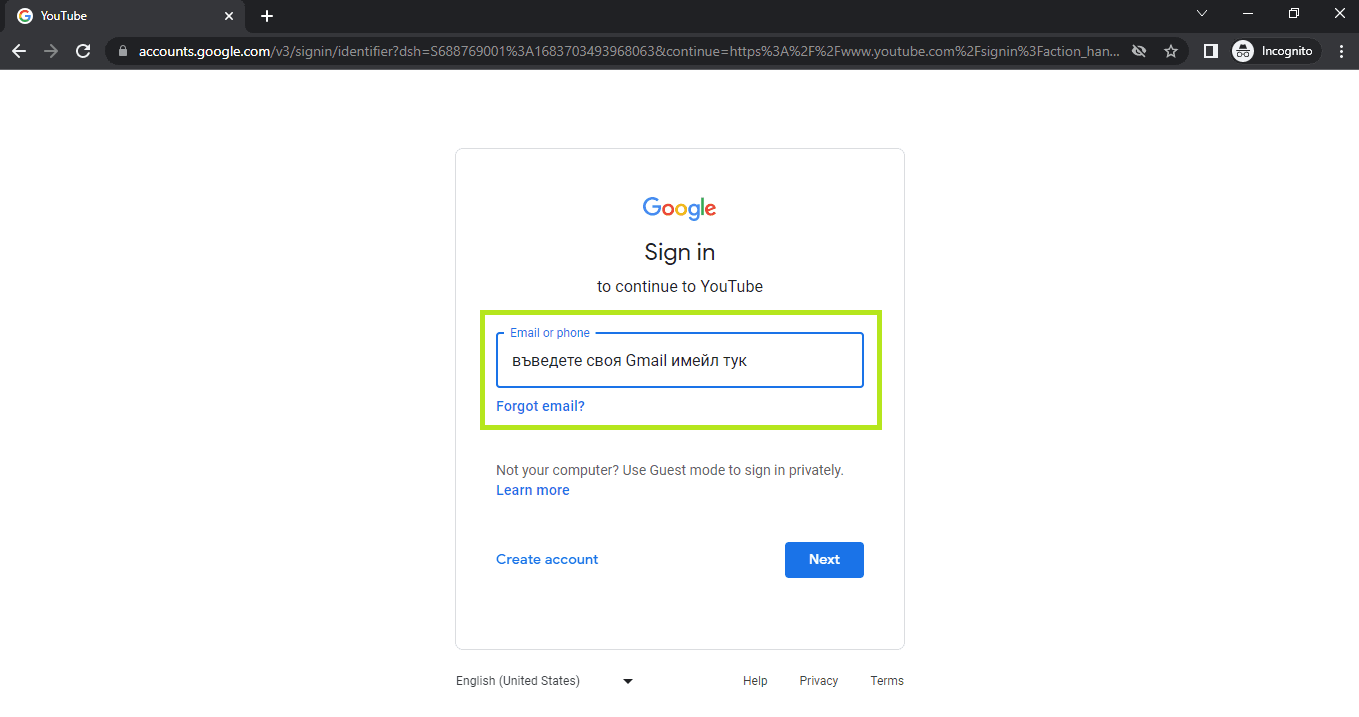
Task: Reload the current page
Action: [x=83, y=51]
